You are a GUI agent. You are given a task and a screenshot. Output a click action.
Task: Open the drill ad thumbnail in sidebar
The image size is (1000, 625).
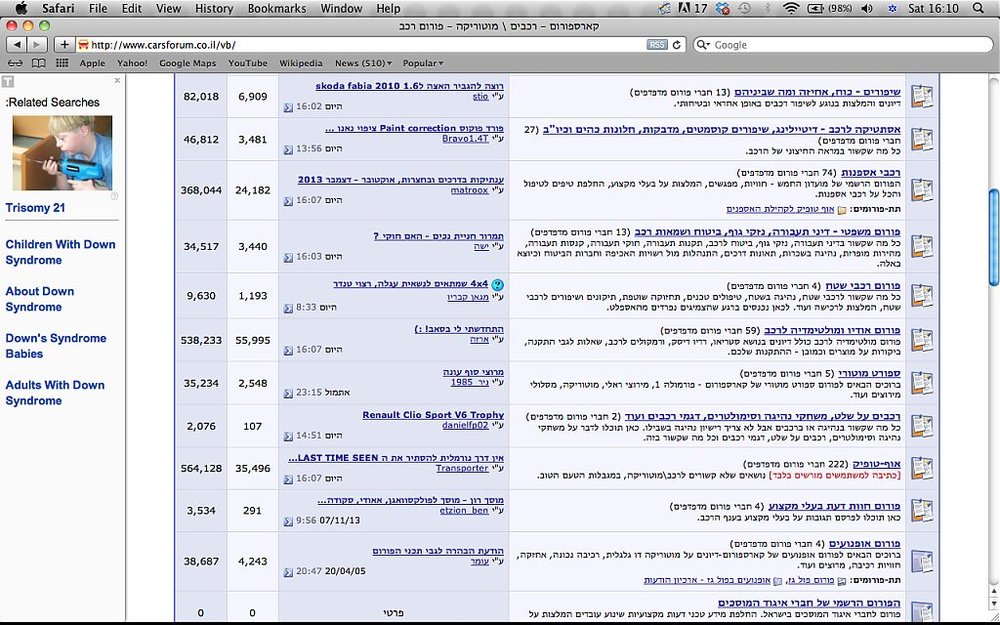(62, 153)
